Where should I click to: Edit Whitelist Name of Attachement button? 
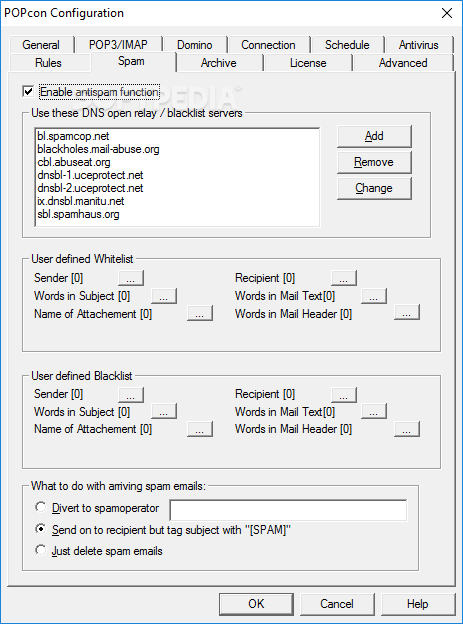pyautogui.click(x=200, y=313)
